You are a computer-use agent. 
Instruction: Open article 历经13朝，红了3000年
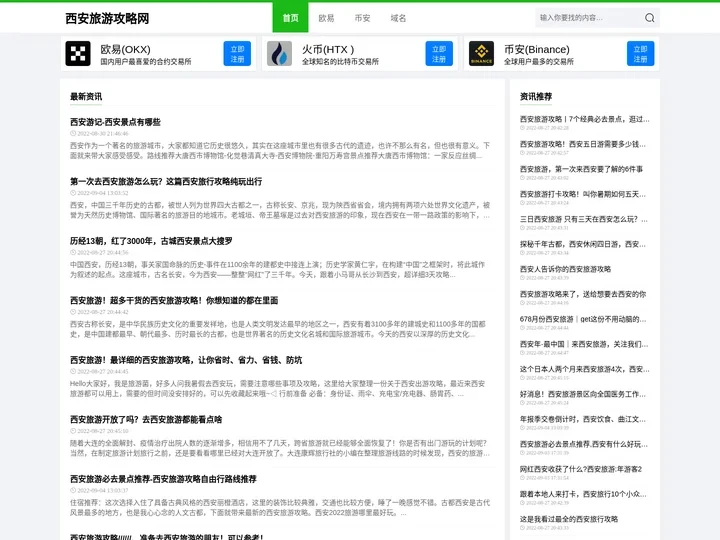(151, 241)
